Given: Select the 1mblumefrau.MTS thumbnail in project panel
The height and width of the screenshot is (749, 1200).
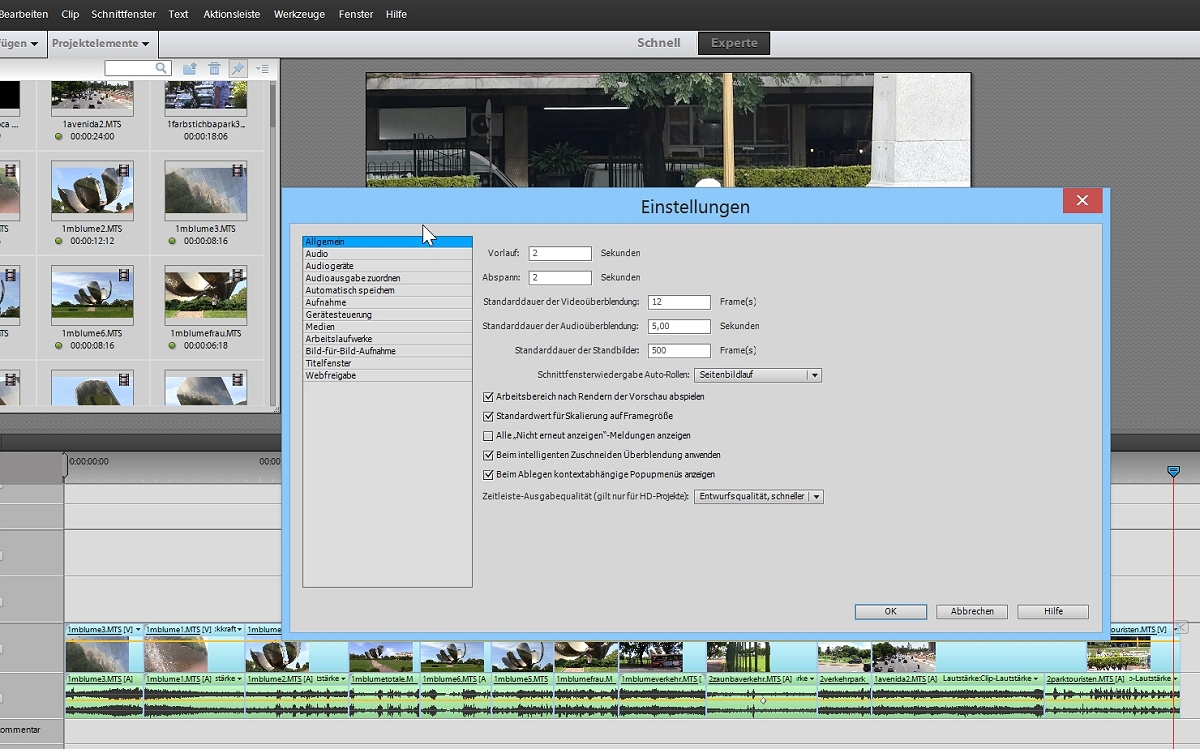Looking at the screenshot, I should tap(206, 295).
